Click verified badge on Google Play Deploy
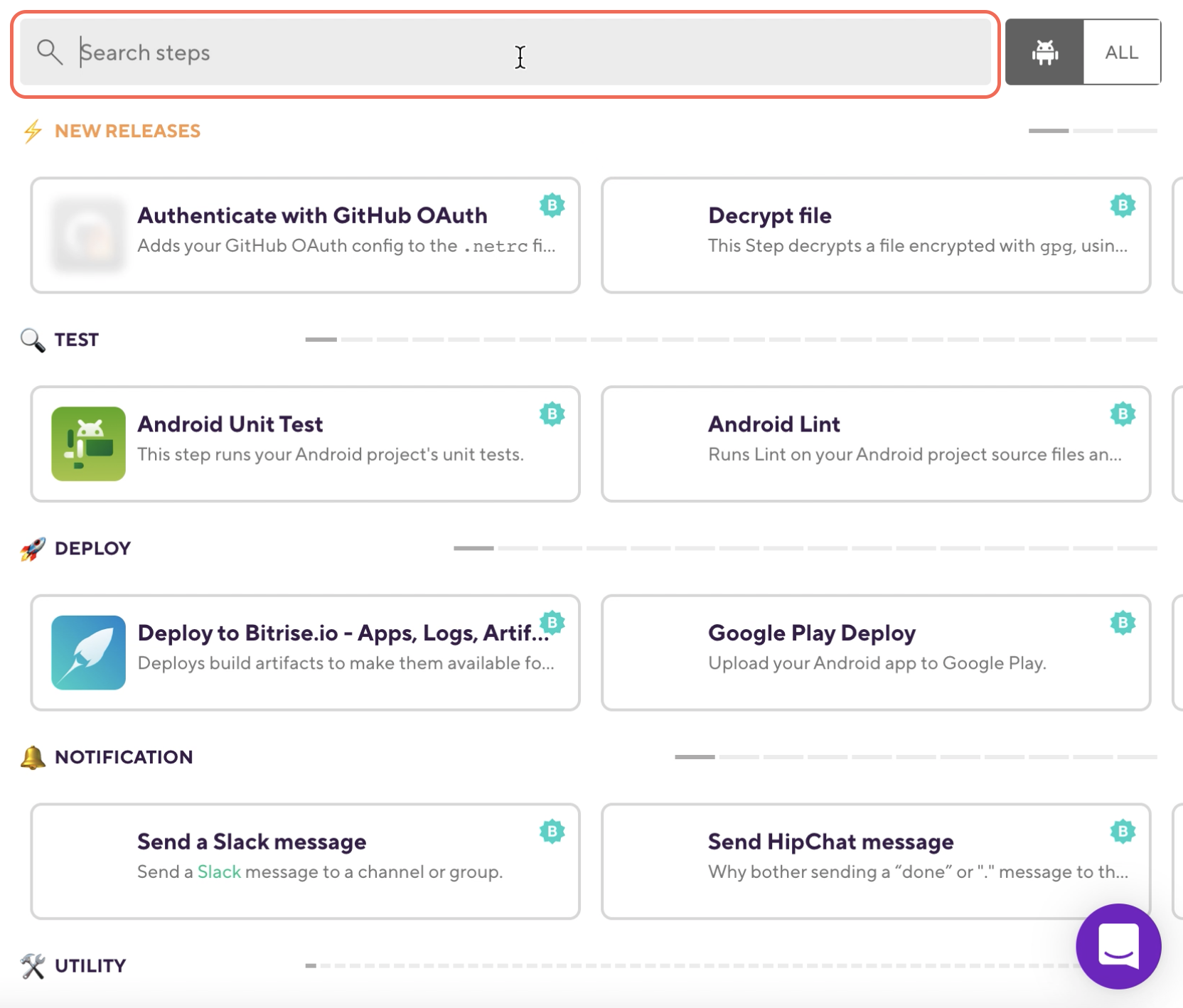The height and width of the screenshot is (1008, 1183). 1123,623
